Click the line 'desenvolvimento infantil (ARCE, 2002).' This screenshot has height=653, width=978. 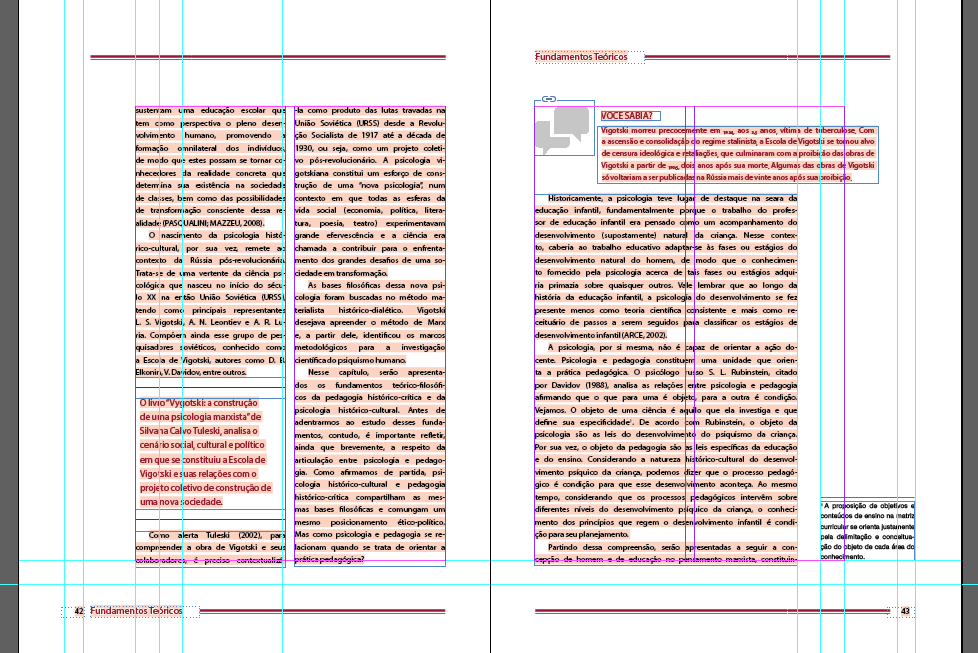tap(601, 335)
